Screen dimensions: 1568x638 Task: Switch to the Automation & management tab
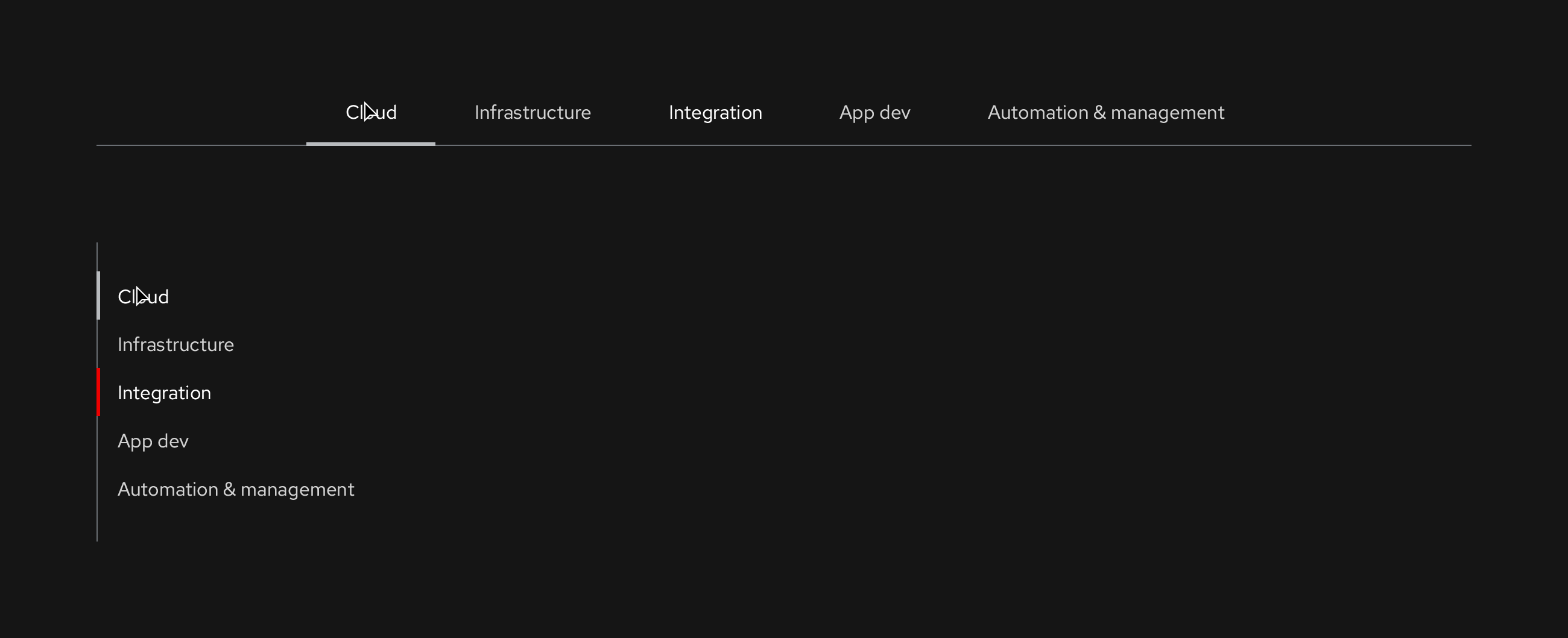tap(1105, 112)
